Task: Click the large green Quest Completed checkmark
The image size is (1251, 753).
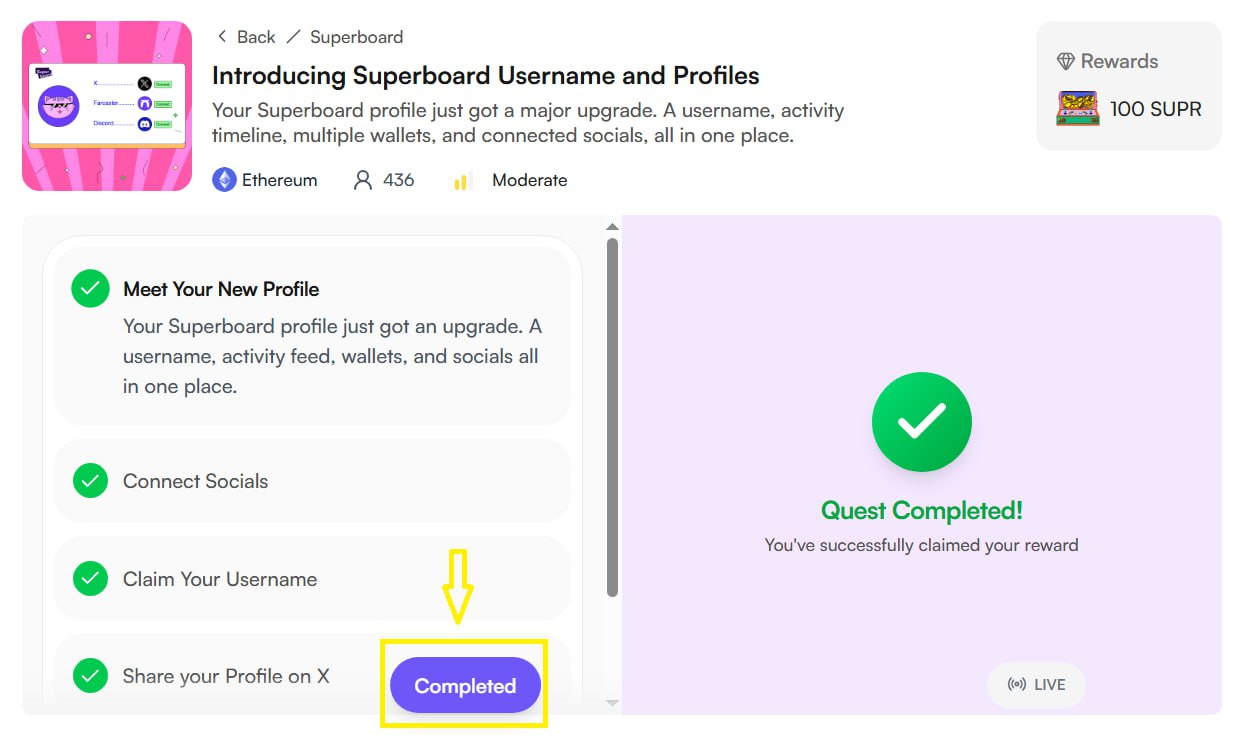Action: click(x=921, y=422)
